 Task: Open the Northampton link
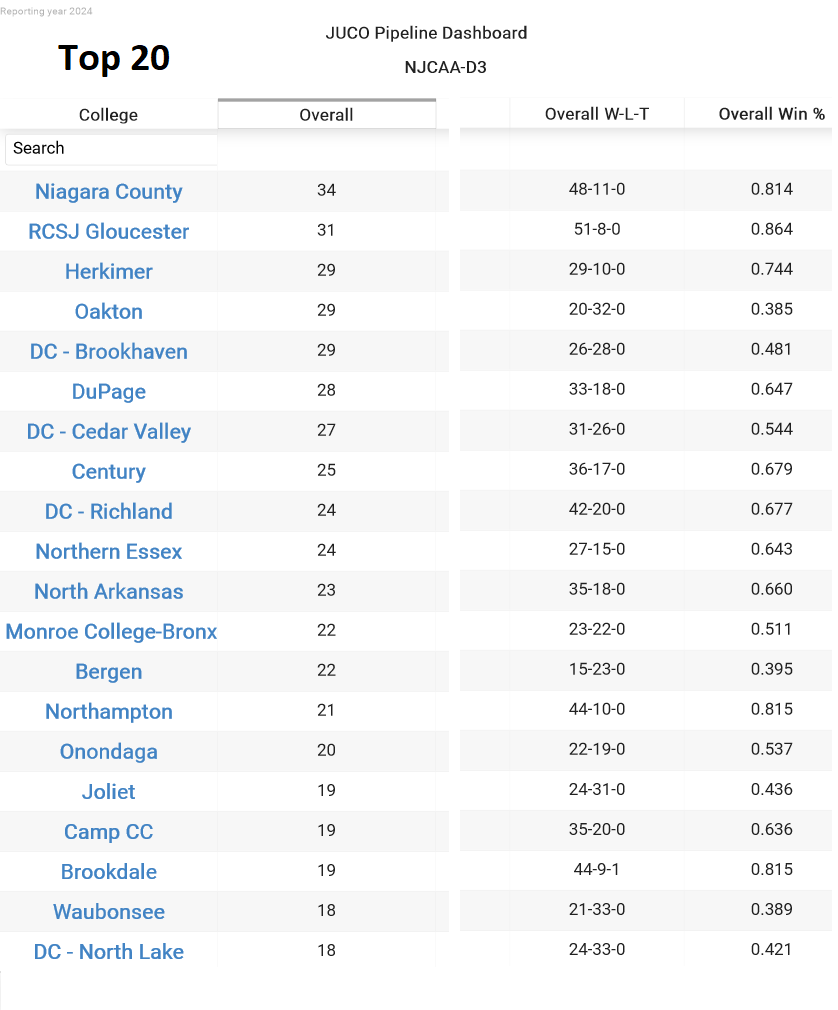click(108, 711)
